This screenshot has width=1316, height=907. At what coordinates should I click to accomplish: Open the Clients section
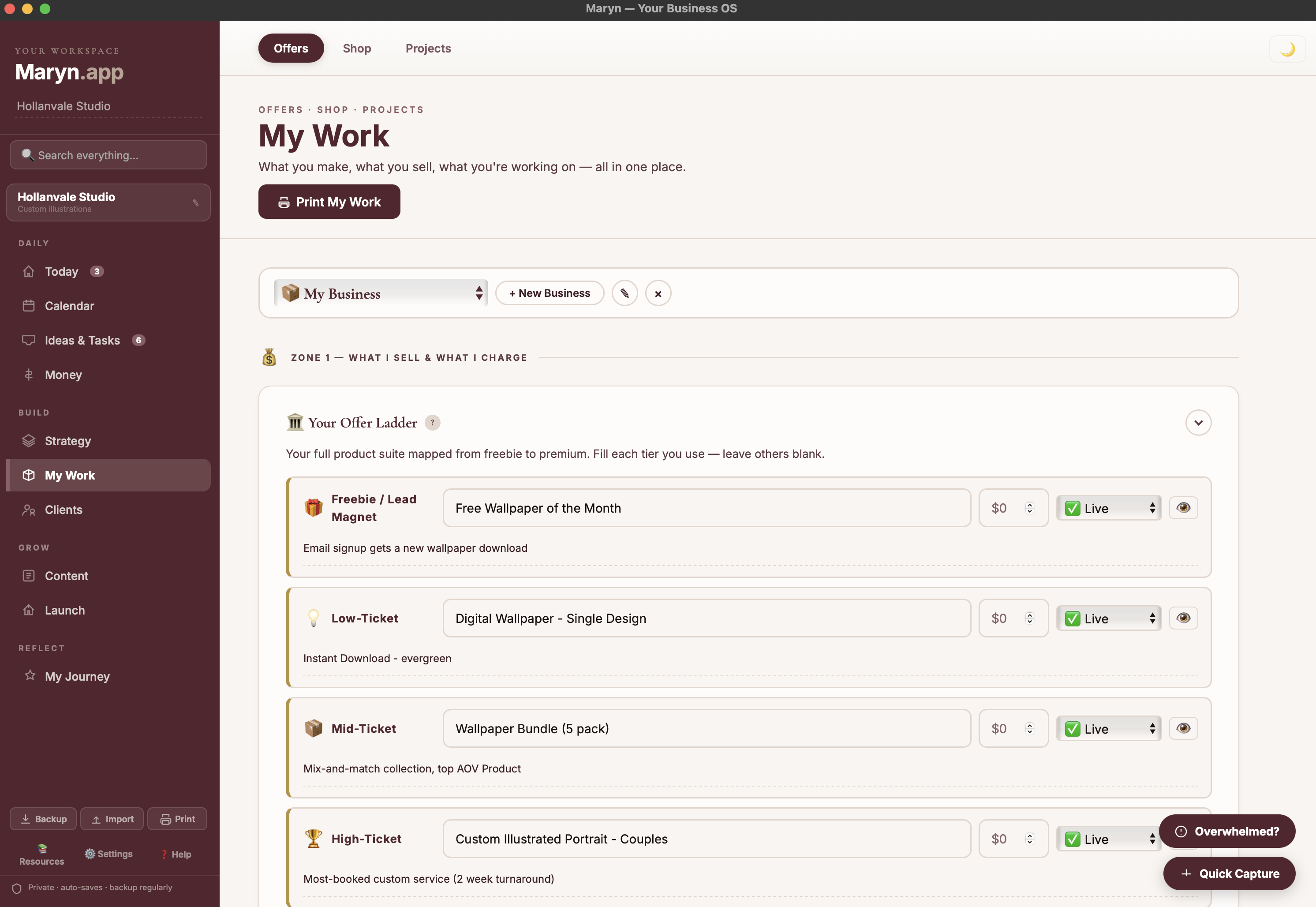pos(63,509)
